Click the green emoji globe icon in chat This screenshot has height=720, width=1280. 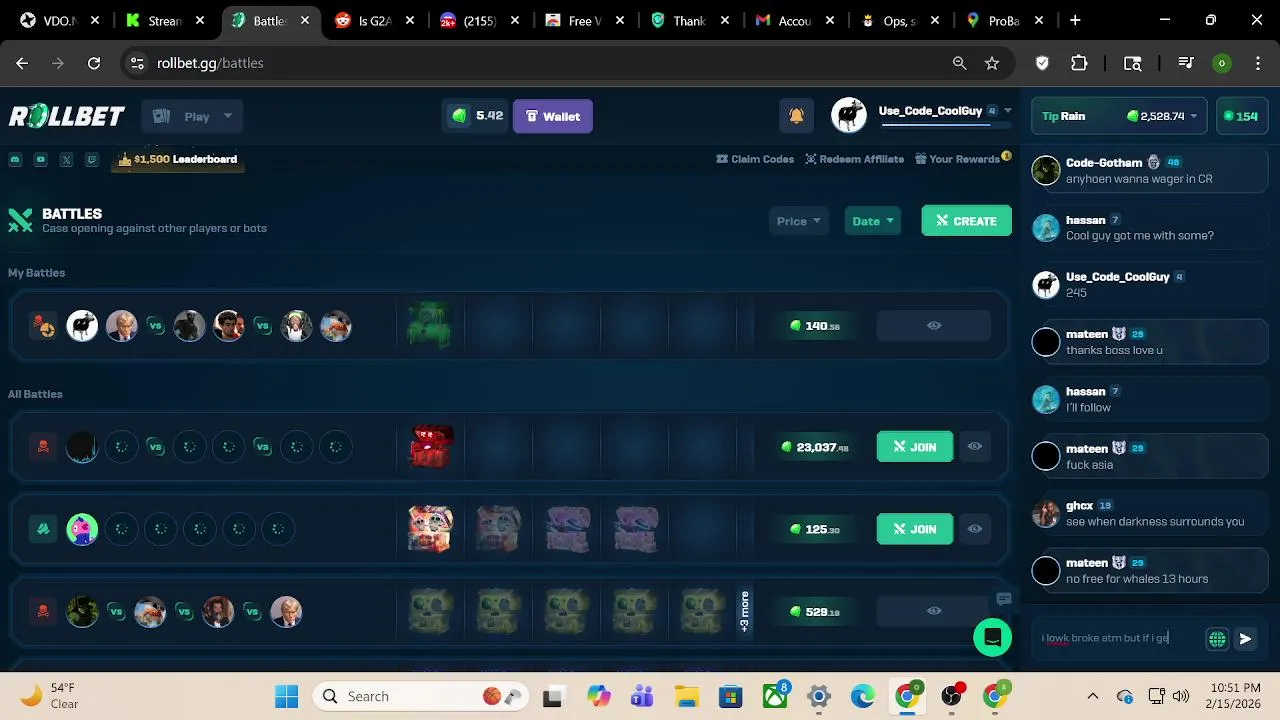click(x=1217, y=639)
